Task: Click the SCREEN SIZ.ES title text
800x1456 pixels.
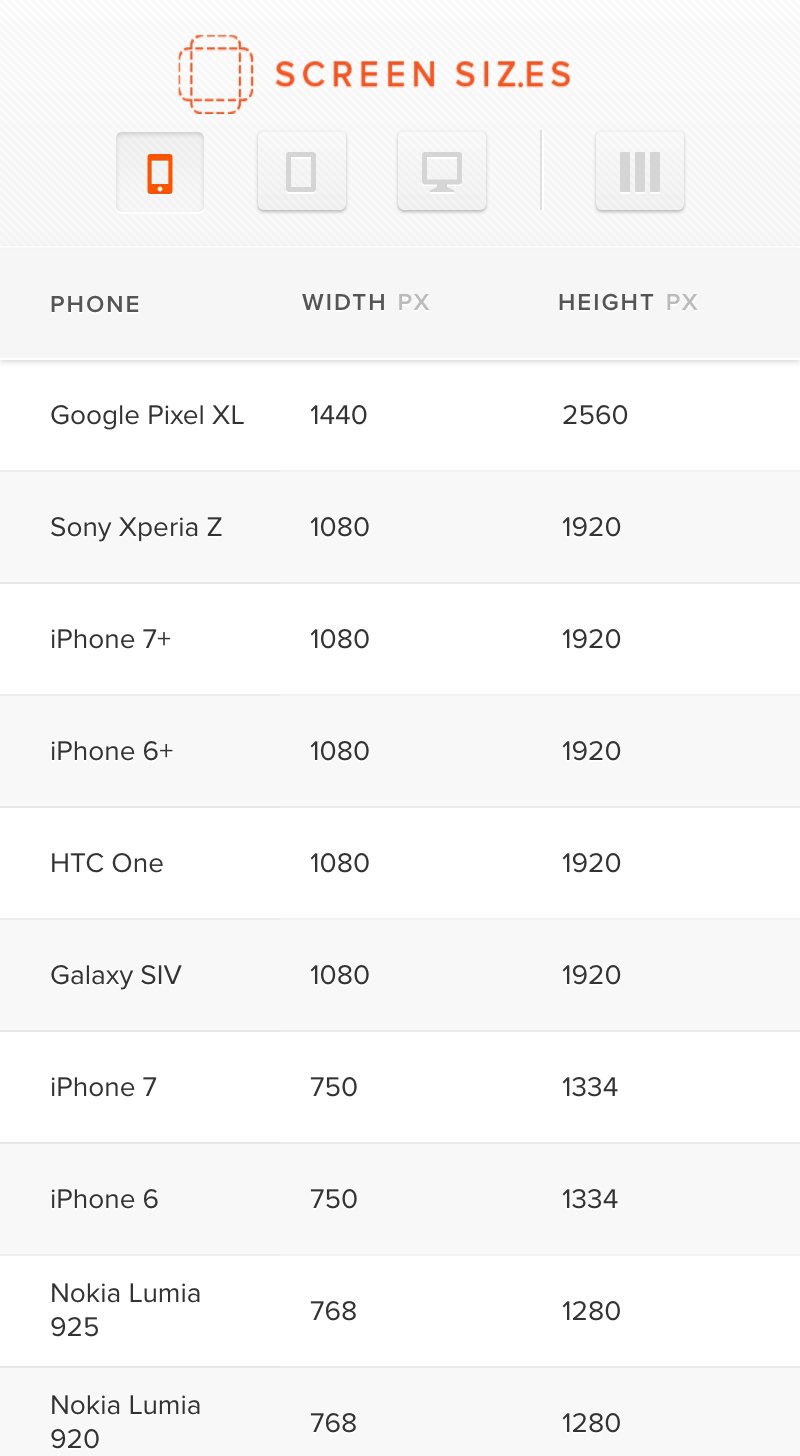Action: click(x=423, y=74)
